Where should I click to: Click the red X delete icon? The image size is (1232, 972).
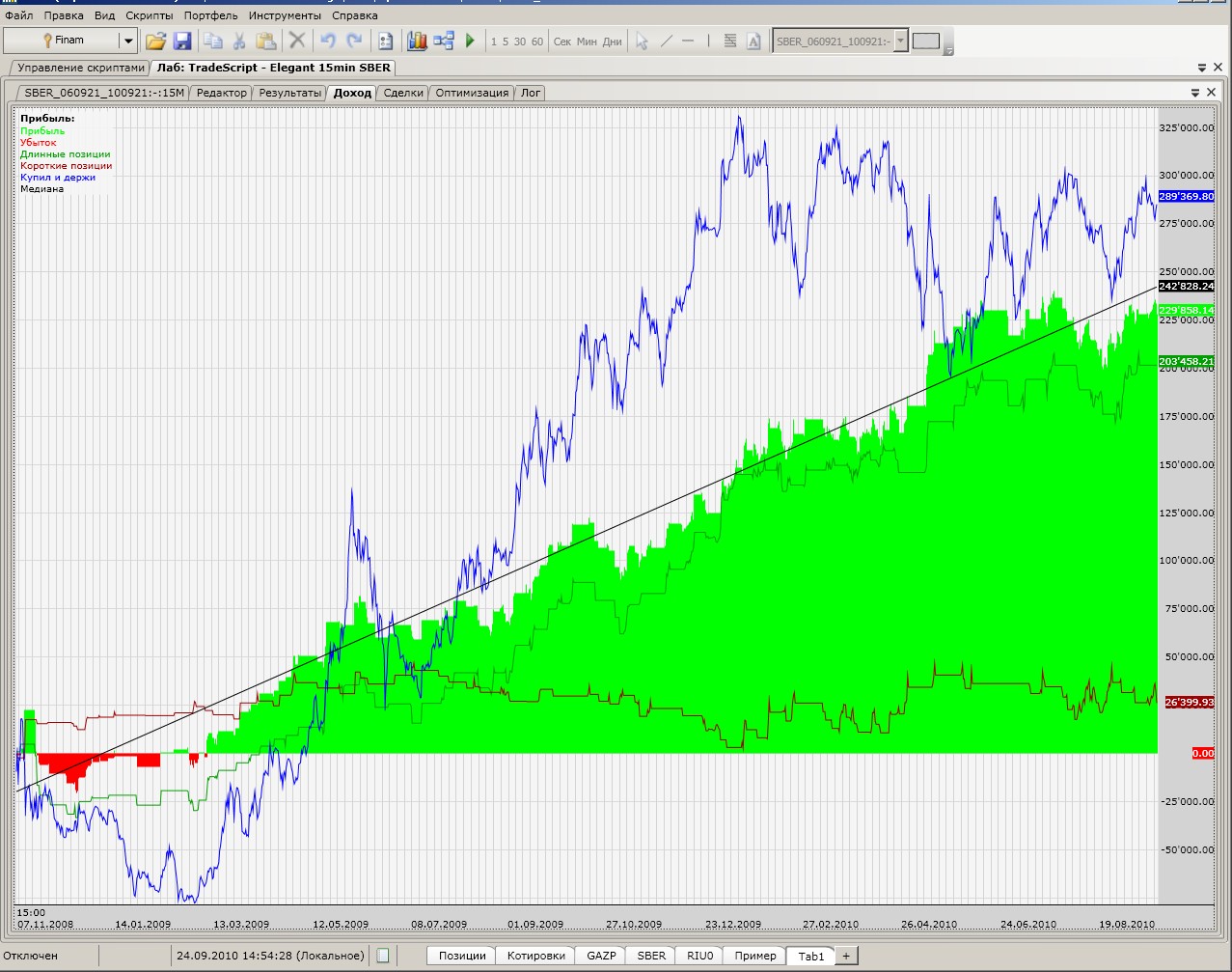(x=297, y=41)
